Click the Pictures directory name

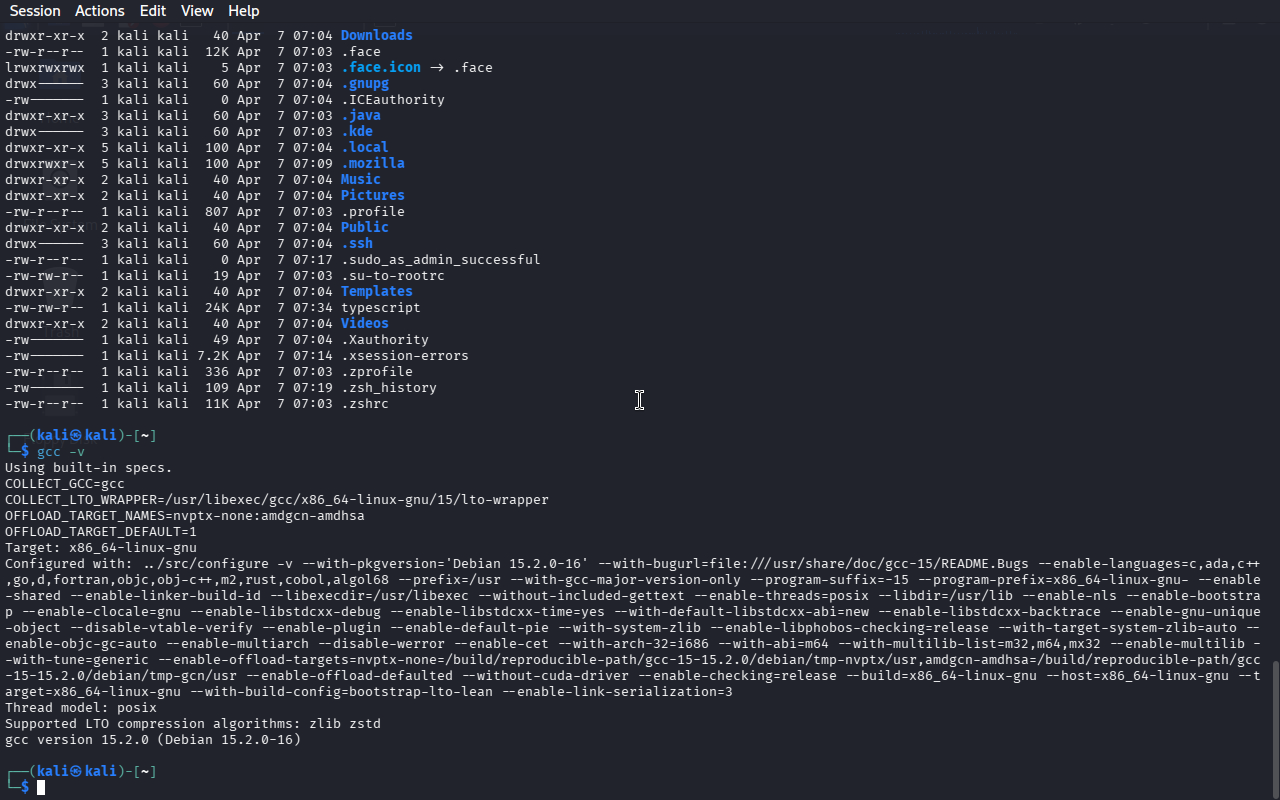pyautogui.click(x=372, y=195)
